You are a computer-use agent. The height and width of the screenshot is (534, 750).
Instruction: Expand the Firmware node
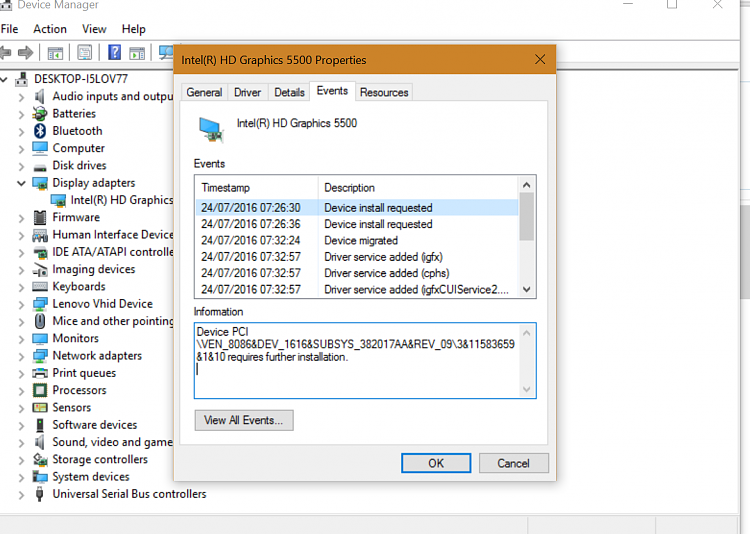[21, 218]
